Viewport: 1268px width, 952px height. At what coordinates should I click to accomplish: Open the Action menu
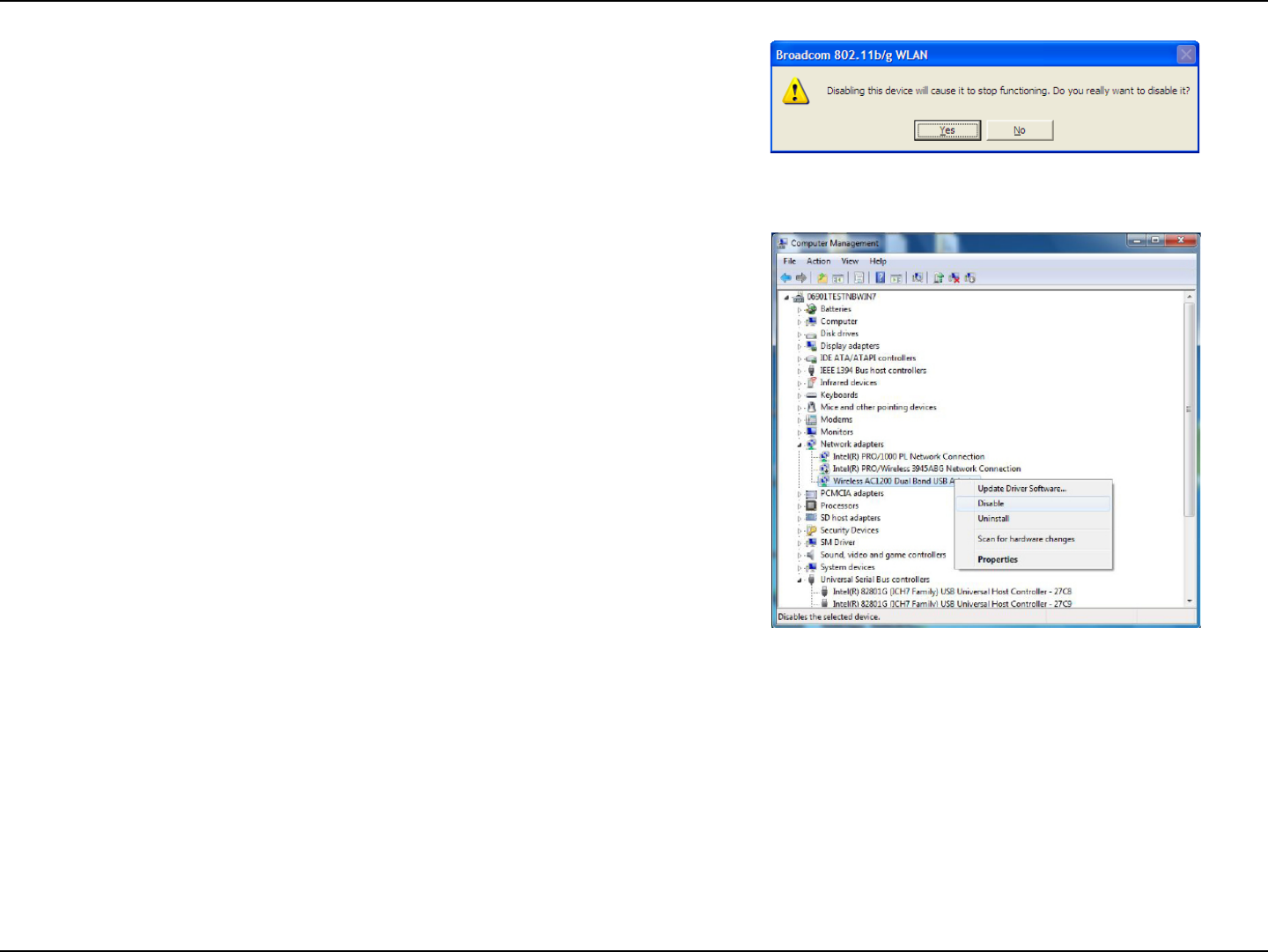818,262
